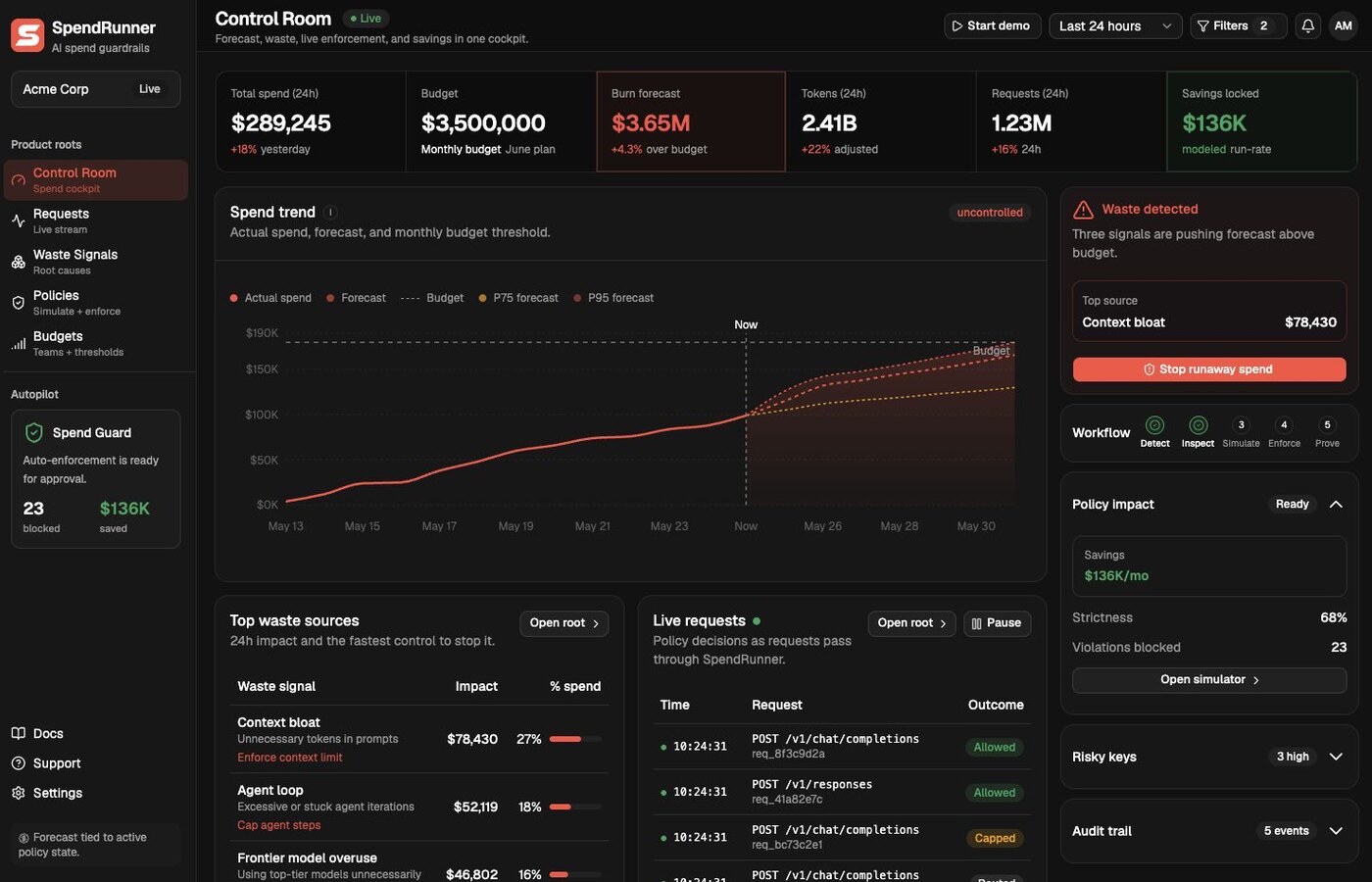Toggle Budget legend series
The height and width of the screenshot is (882, 1372).
click(432, 298)
